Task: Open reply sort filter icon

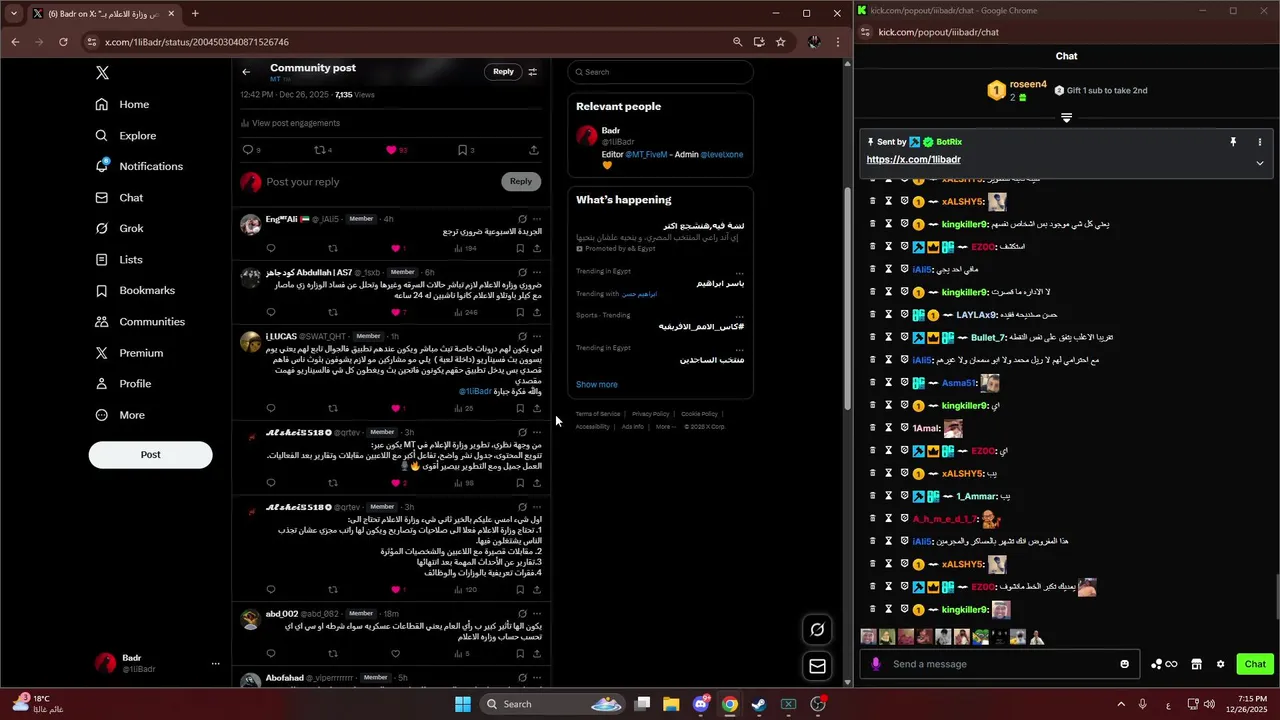Action: [x=533, y=72]
